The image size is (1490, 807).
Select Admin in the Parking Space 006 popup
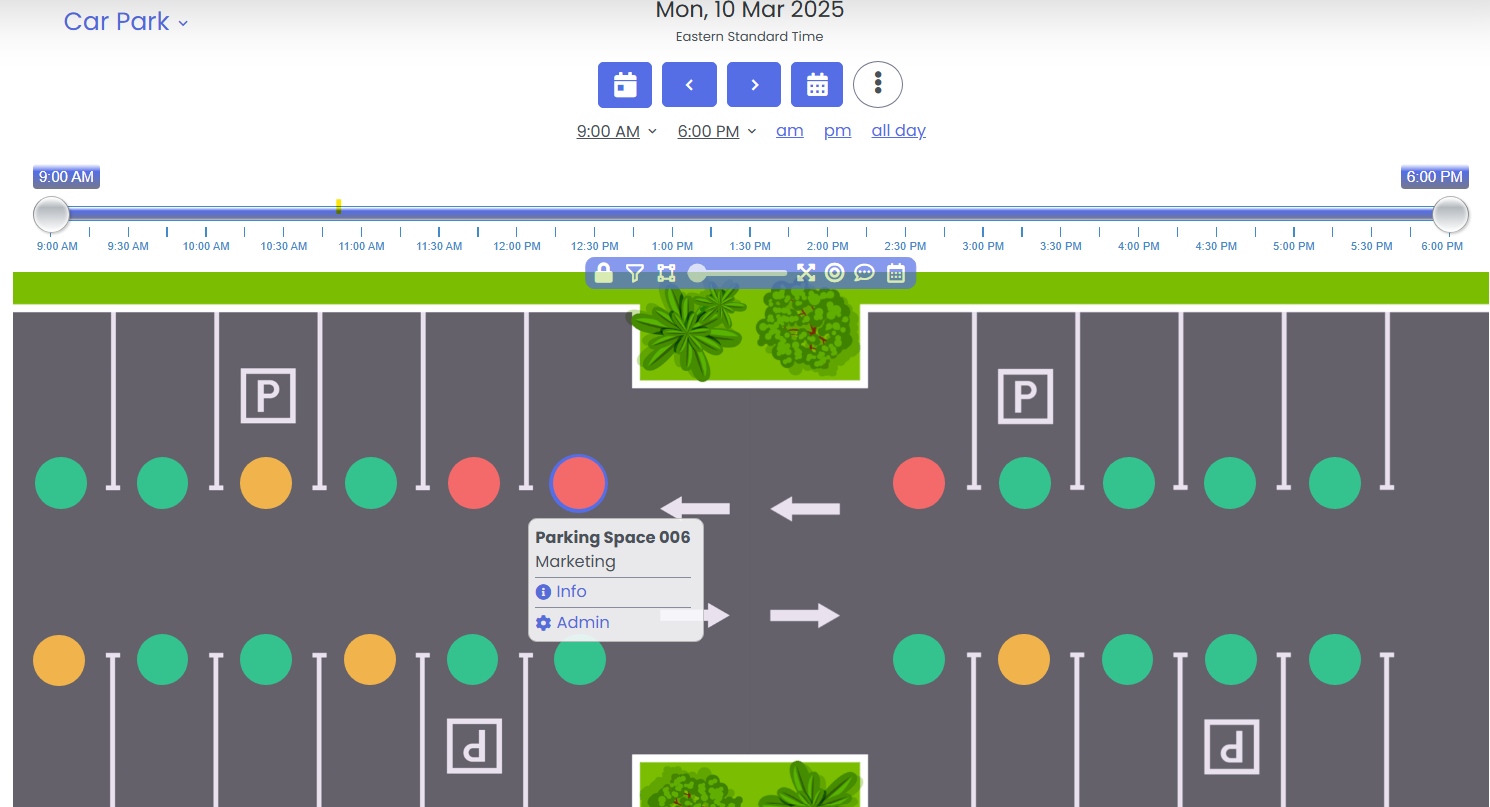[582, 623]
